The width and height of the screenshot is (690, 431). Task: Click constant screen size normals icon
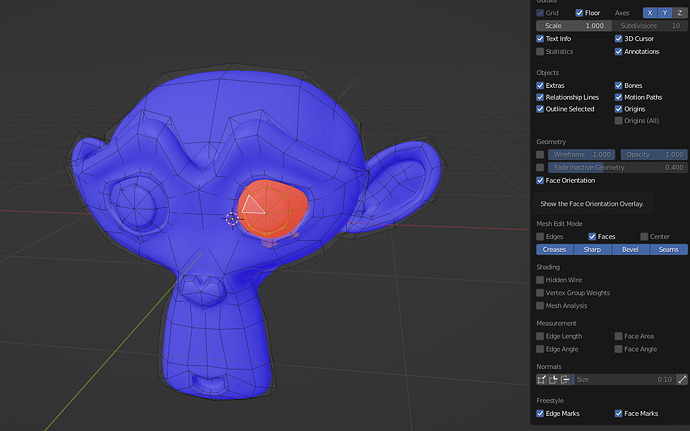(682, 380)
